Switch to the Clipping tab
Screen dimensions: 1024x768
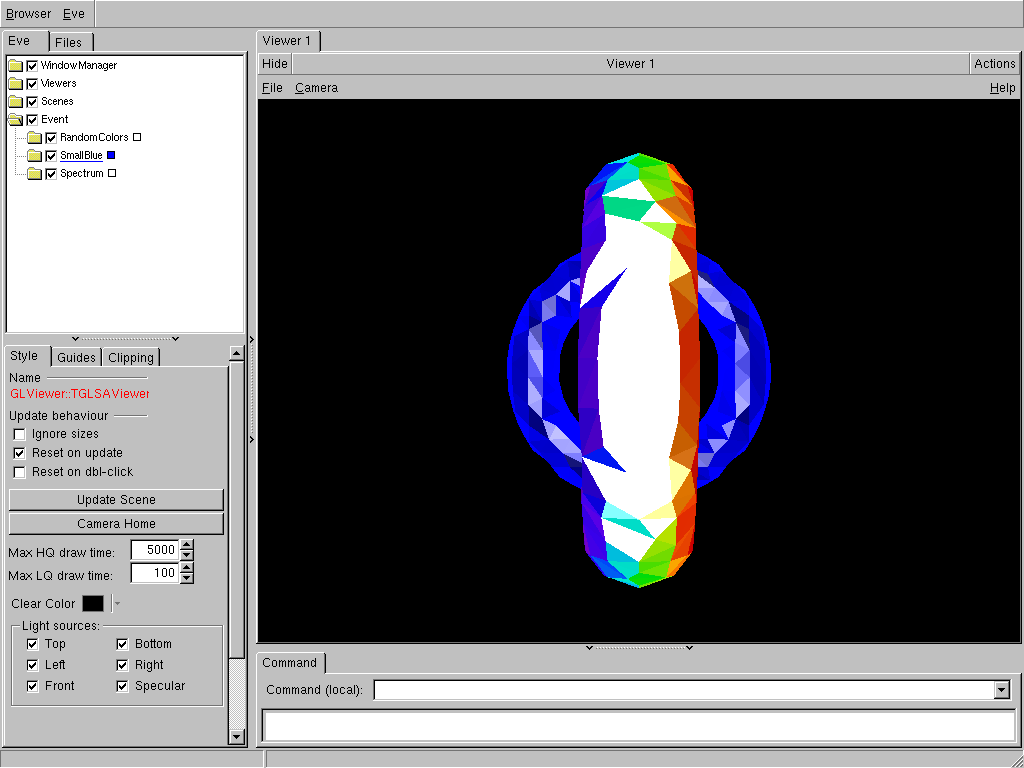pos(131,358)
